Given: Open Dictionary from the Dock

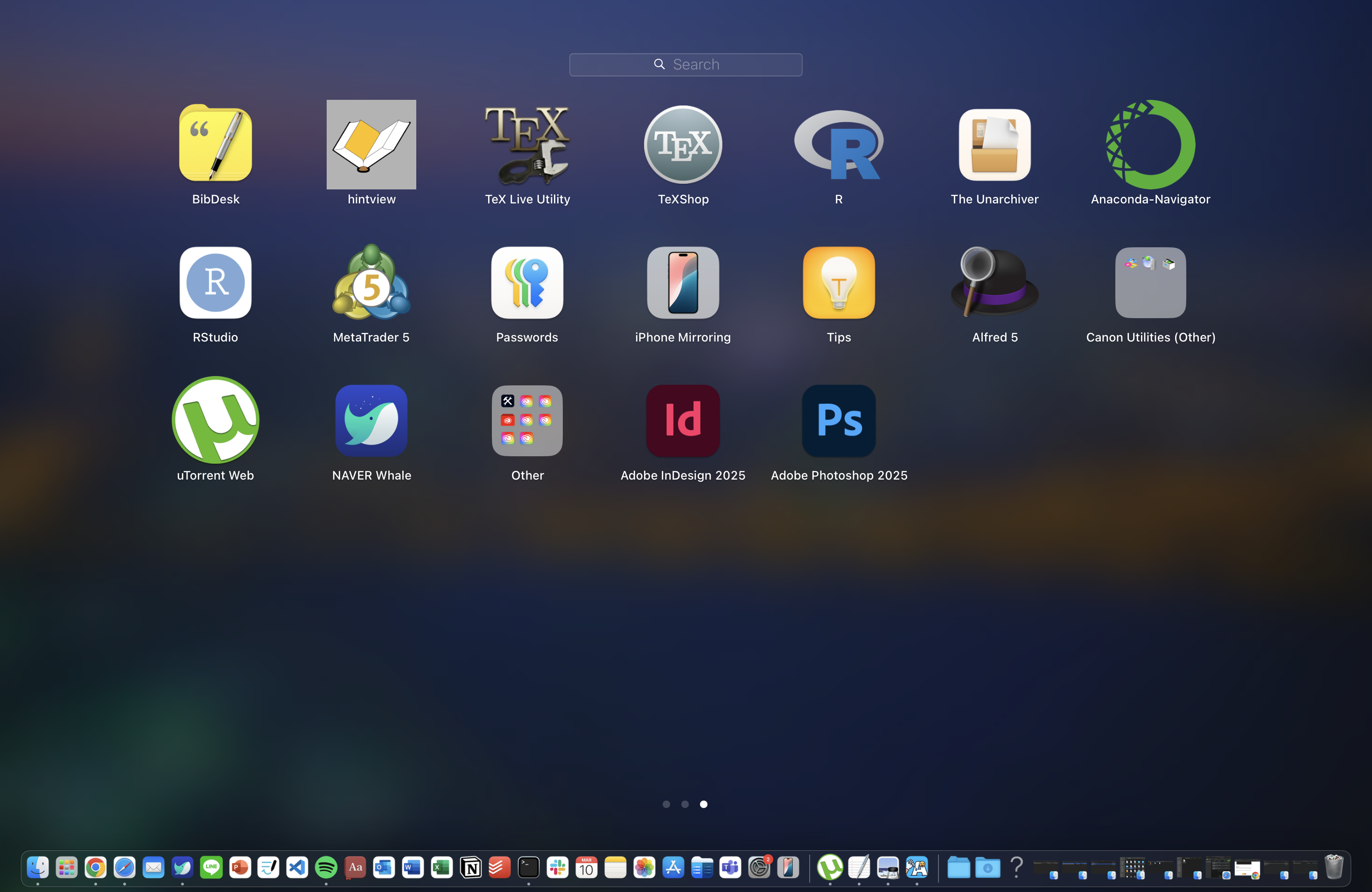Looking at the screenshot, I should [x=355, y=867].
